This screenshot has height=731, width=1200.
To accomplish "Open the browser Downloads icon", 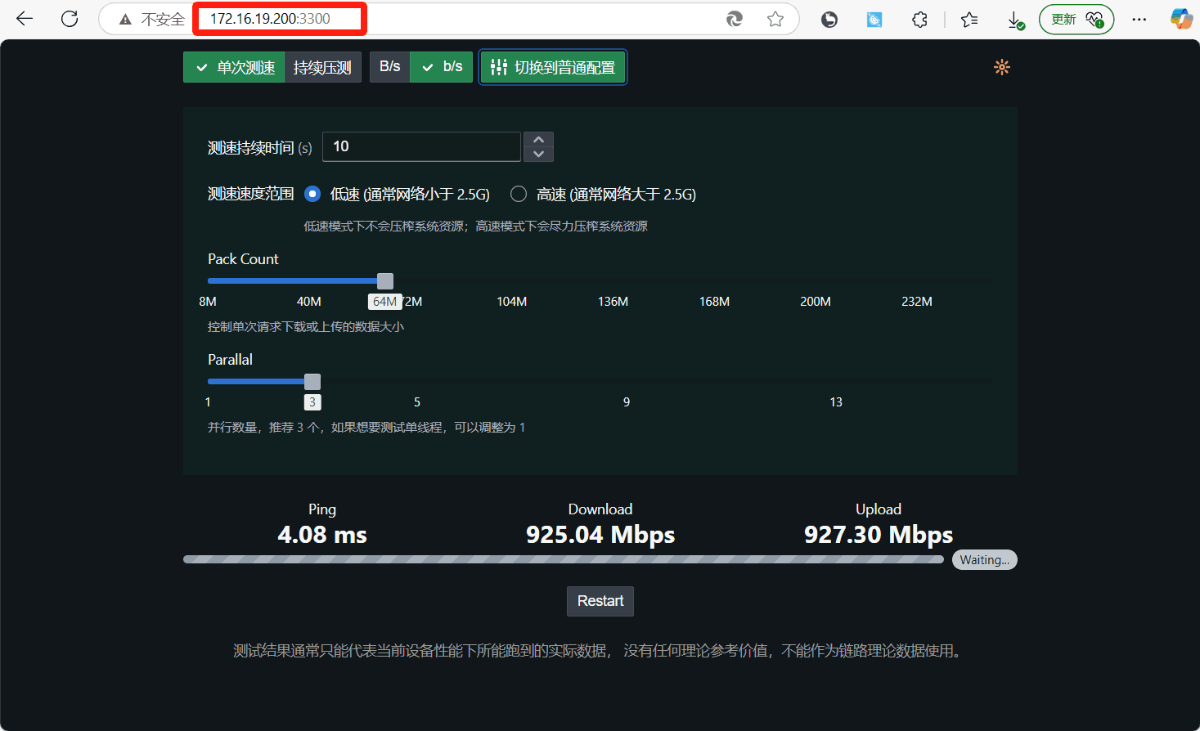I will click(x=1015, y=18).
